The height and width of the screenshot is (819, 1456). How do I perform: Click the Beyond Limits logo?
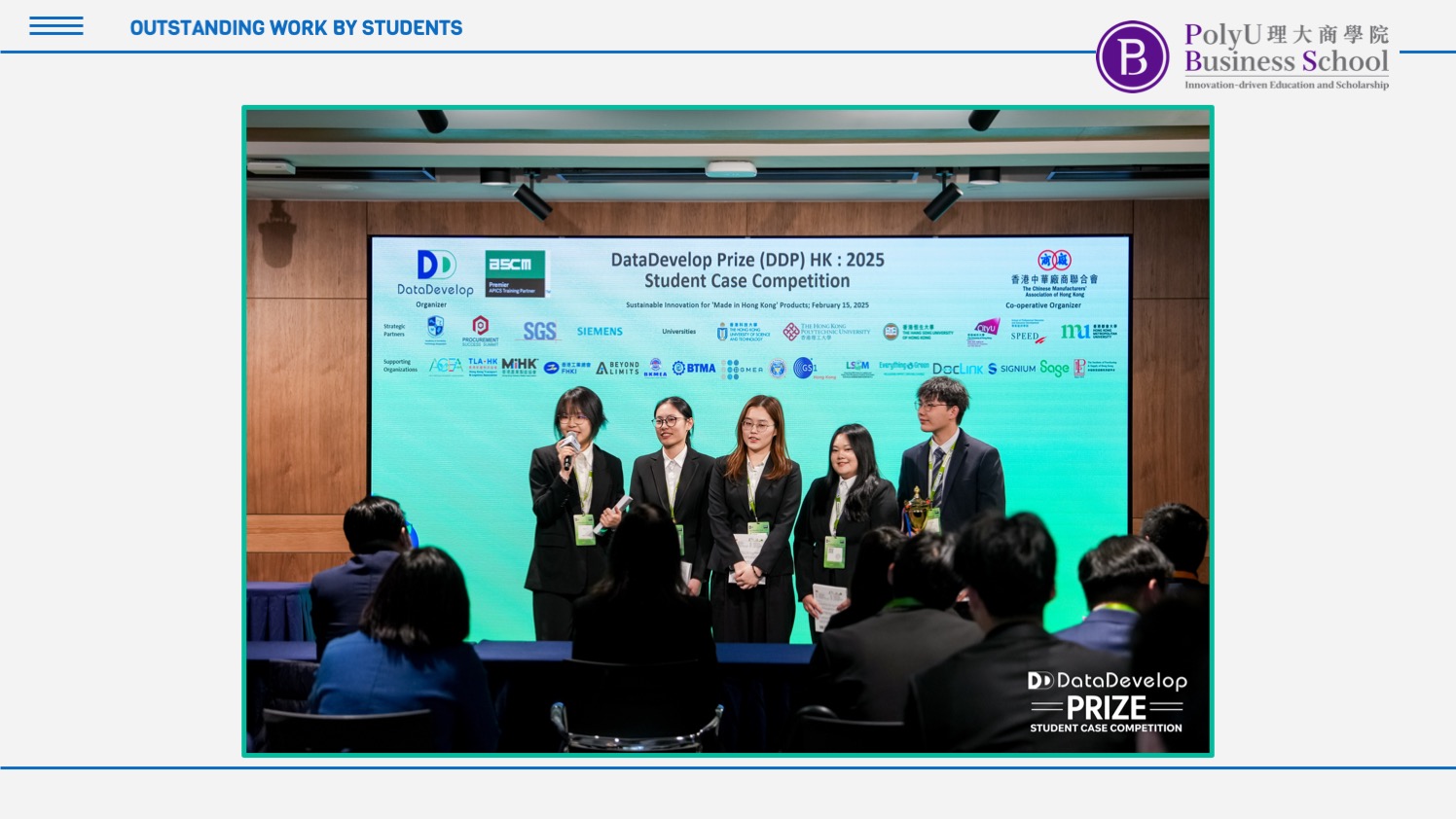[618, 368]
